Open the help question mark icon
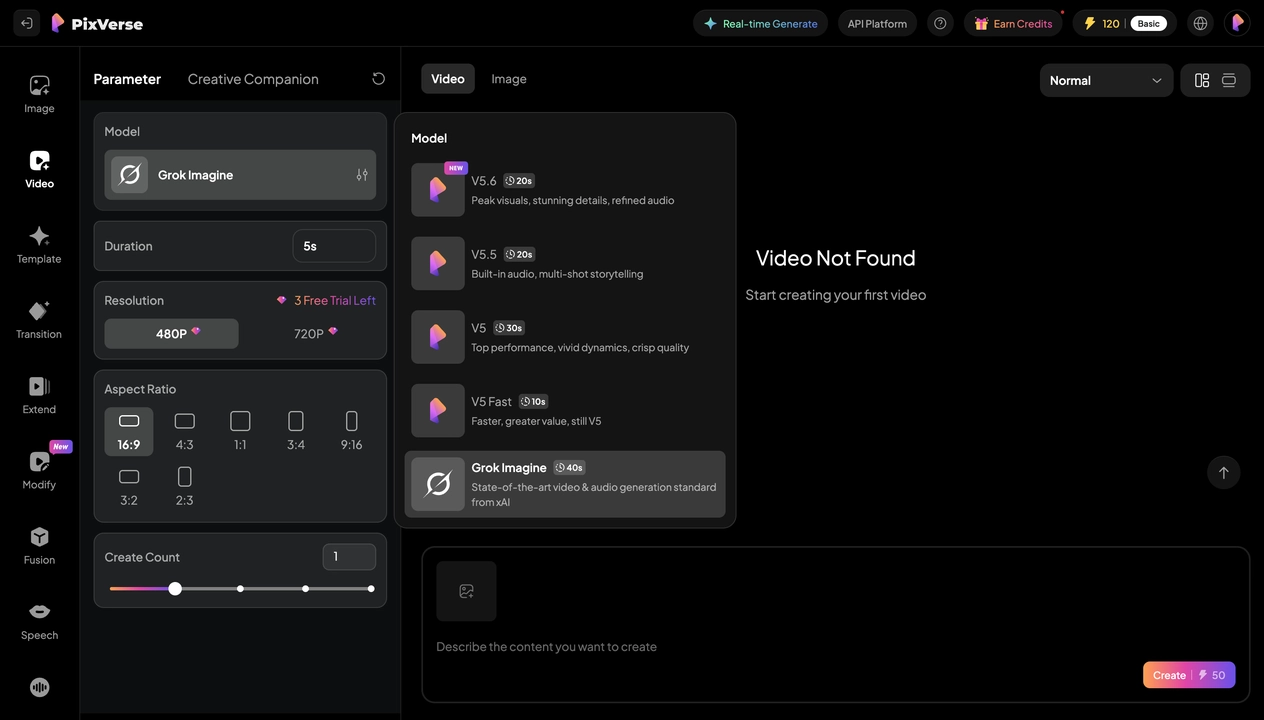The width and height of the screenshot is (1264, 720). tap(940, 23)
